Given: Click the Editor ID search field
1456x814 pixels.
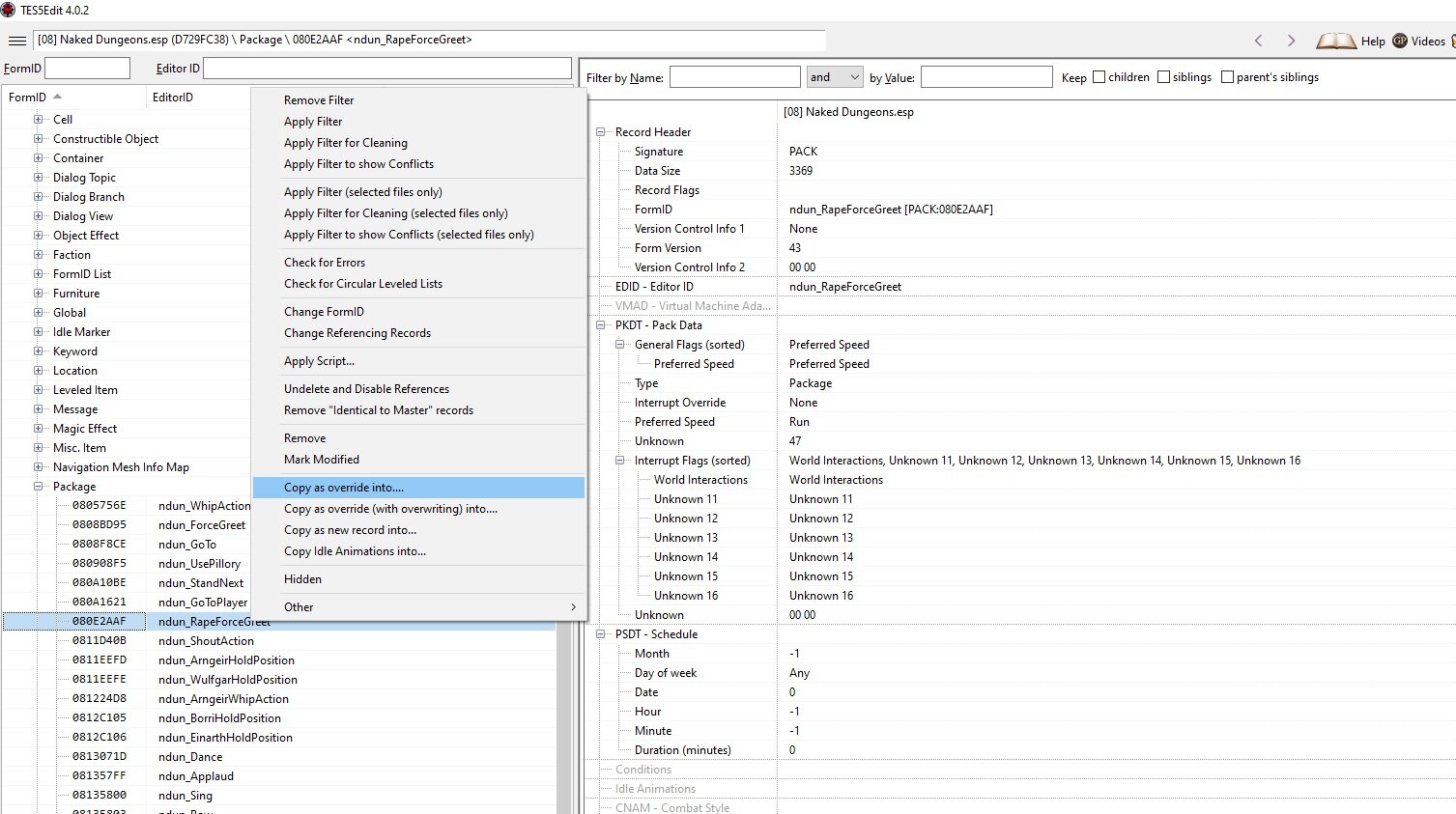Looking at the screenshot, I should click(x=387, y=69).
